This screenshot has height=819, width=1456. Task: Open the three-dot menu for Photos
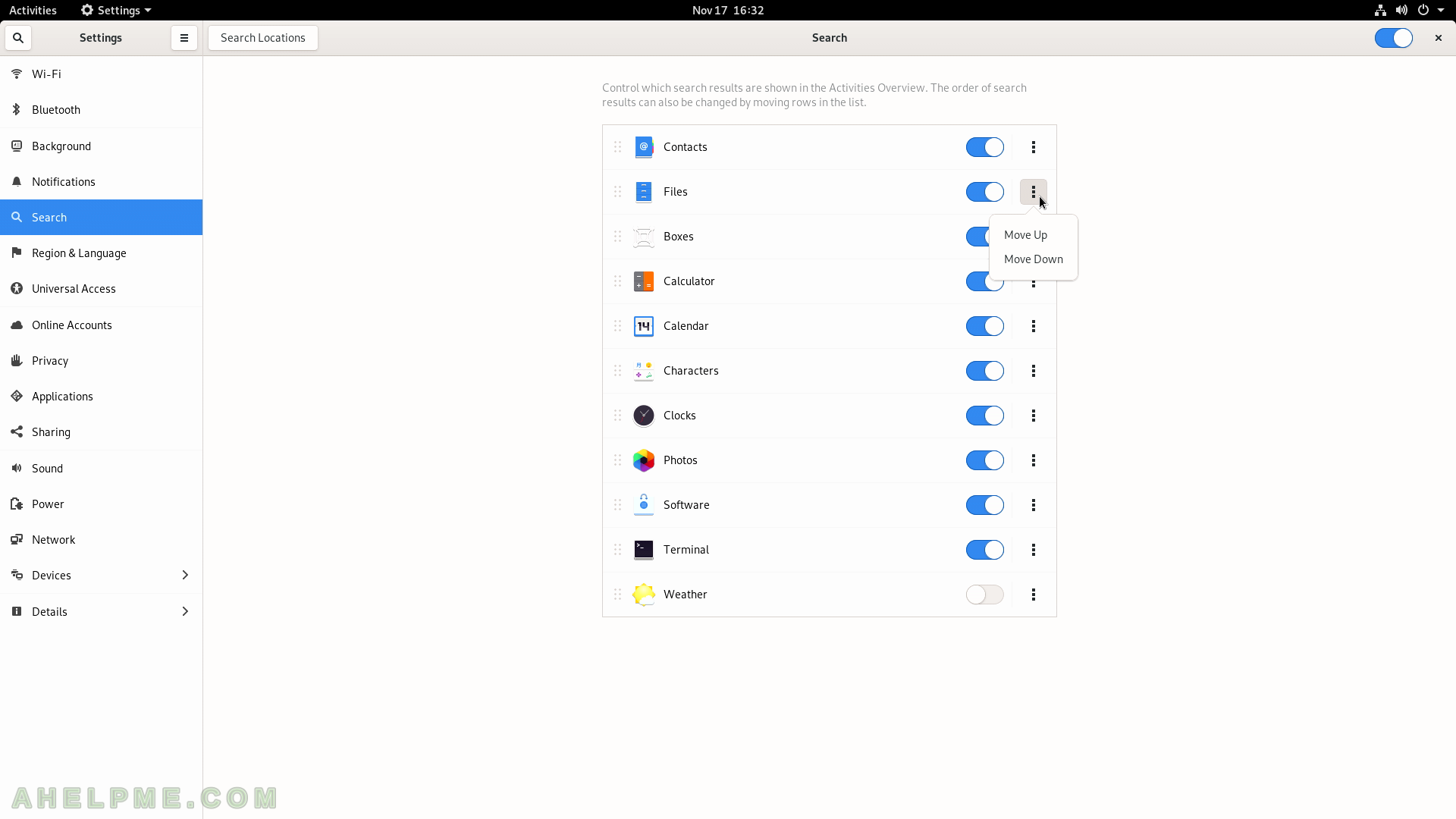(x=1034, y=460)
